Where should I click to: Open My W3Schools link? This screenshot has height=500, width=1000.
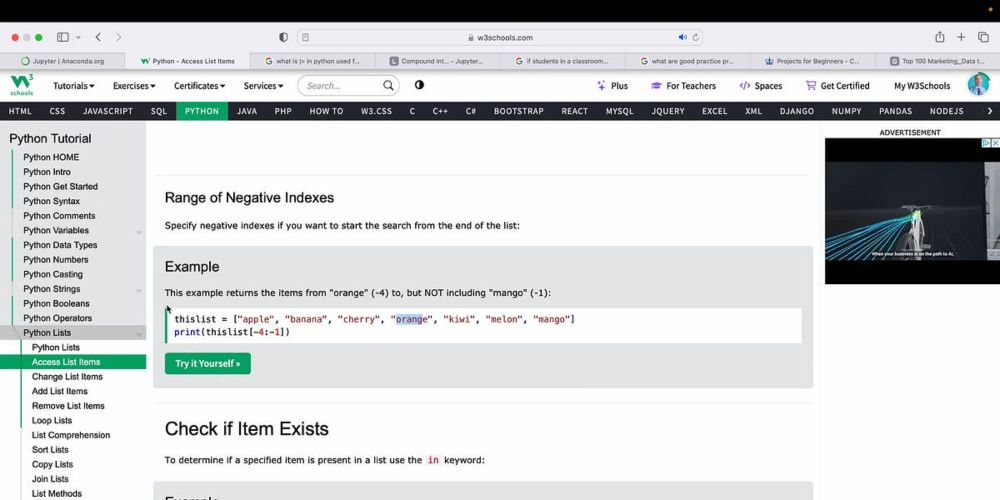[922, 85]
